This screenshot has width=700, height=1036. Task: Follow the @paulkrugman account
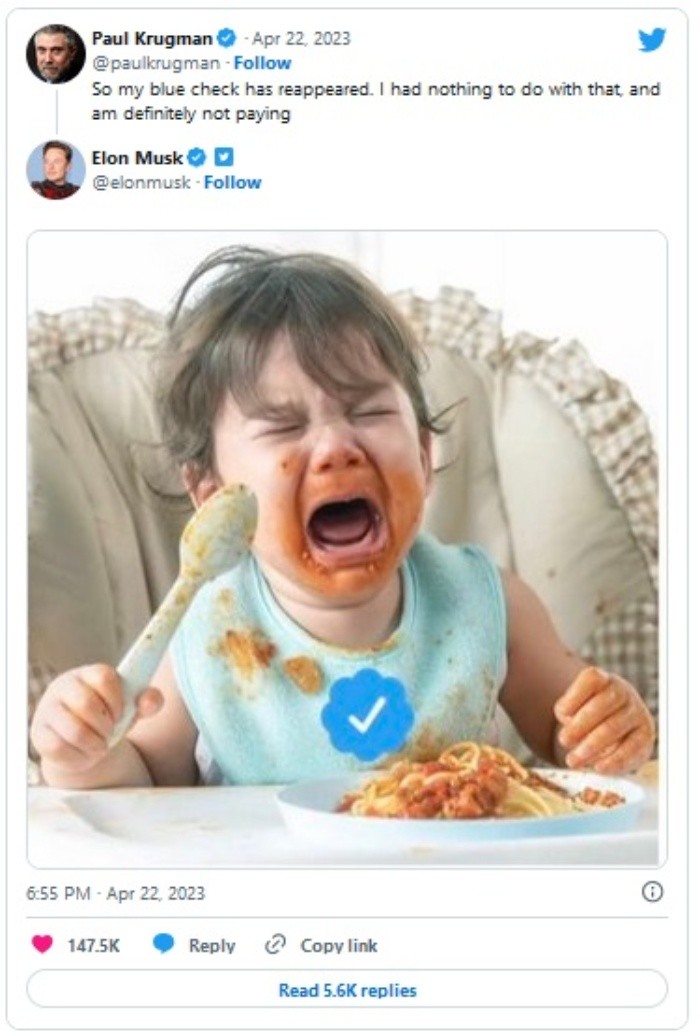pos(262,63)
